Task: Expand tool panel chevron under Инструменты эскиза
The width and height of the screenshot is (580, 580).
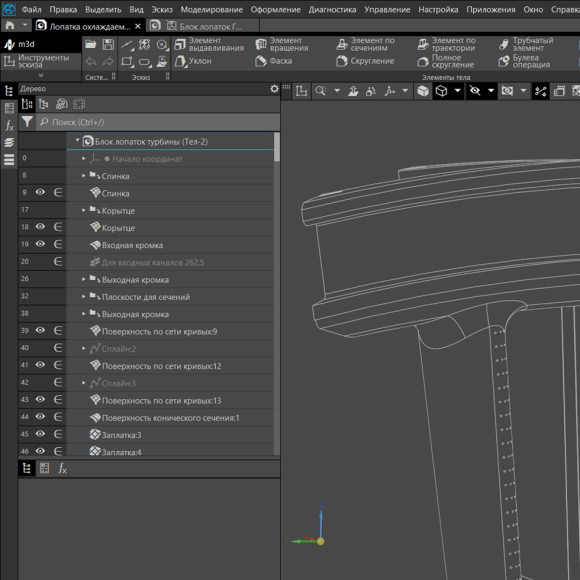Action: coord(41,75)
